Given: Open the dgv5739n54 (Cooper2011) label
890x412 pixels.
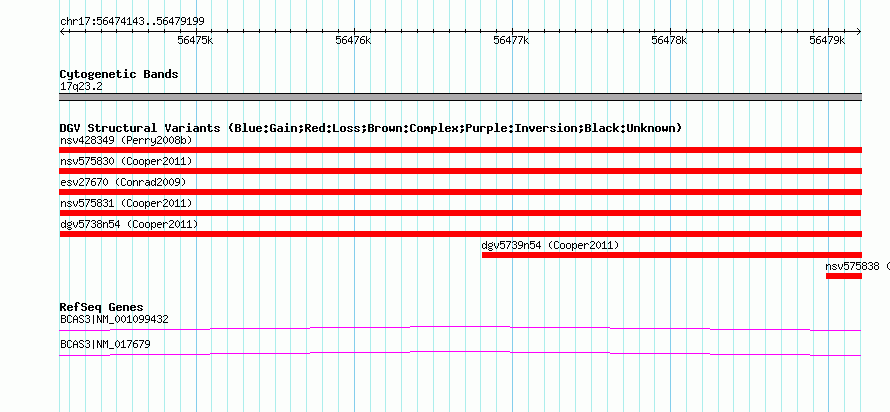Looking at the screenshot, I should 550,245.
